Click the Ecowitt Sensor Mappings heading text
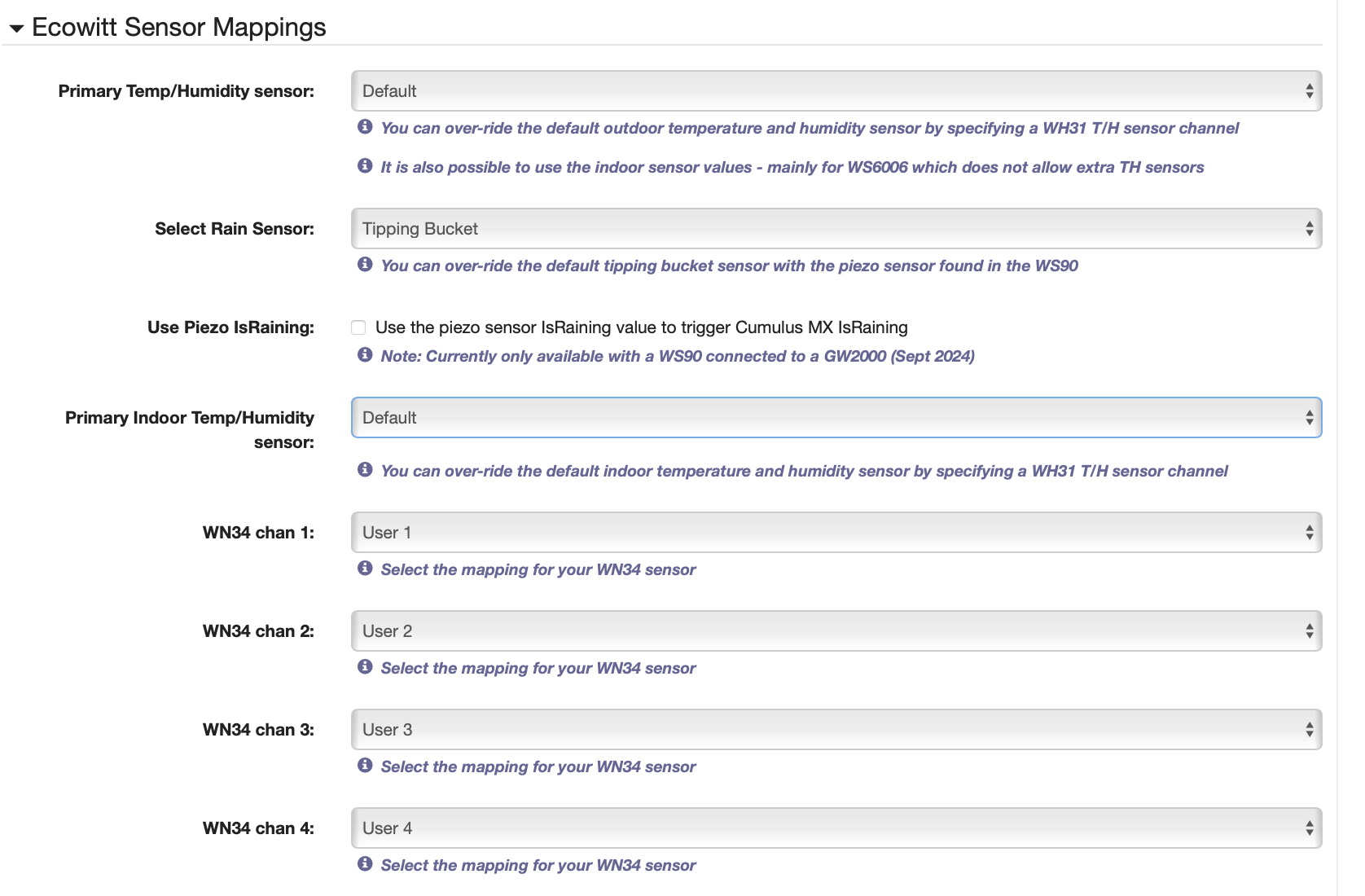Screen dimensions: 1365x896 179,28
